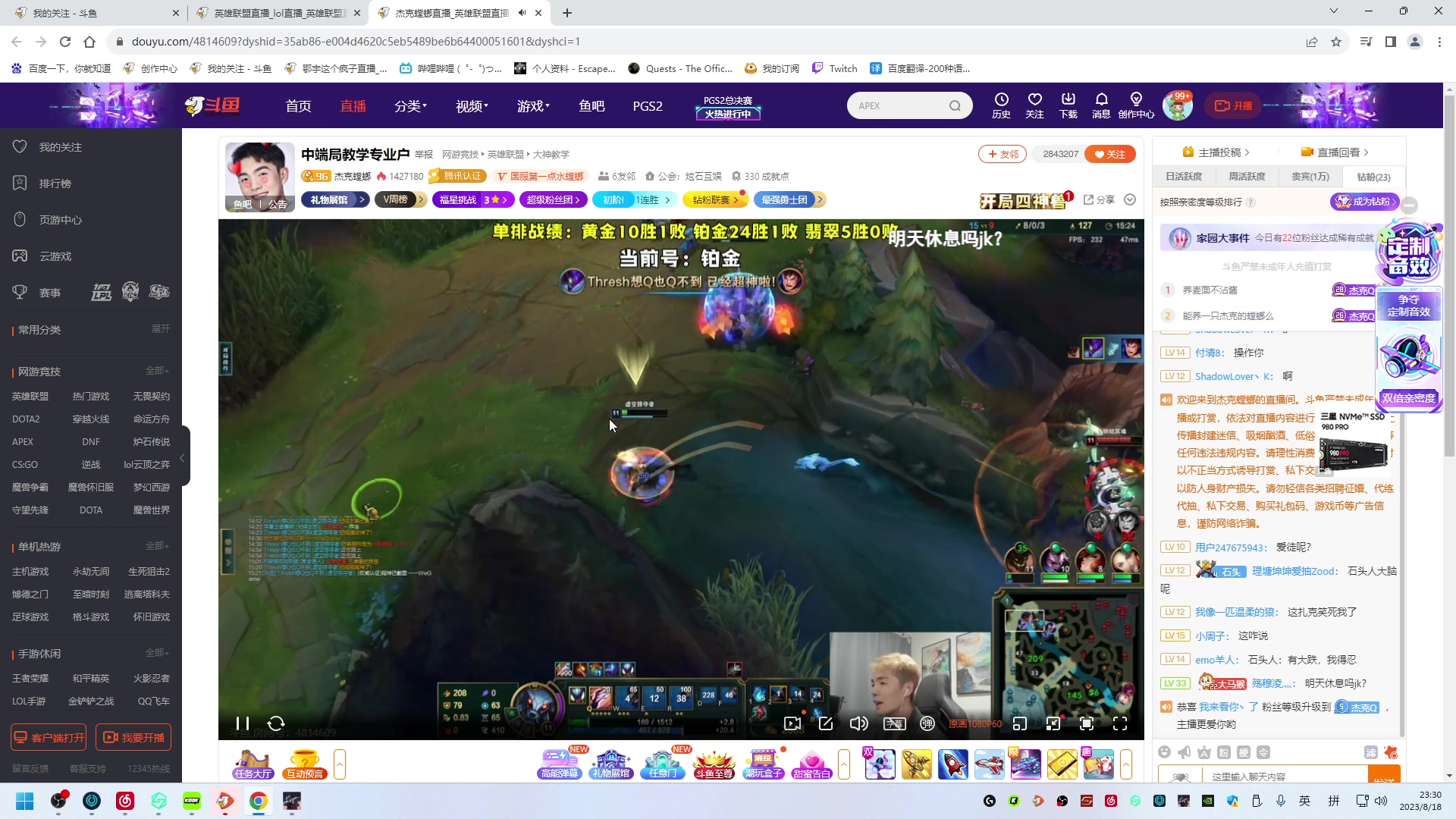Image resolution: width=1456 pixels, height=819 pixels.
Task: Click the shrink-to-corner player icon
Action: [x=1053, y=723]
